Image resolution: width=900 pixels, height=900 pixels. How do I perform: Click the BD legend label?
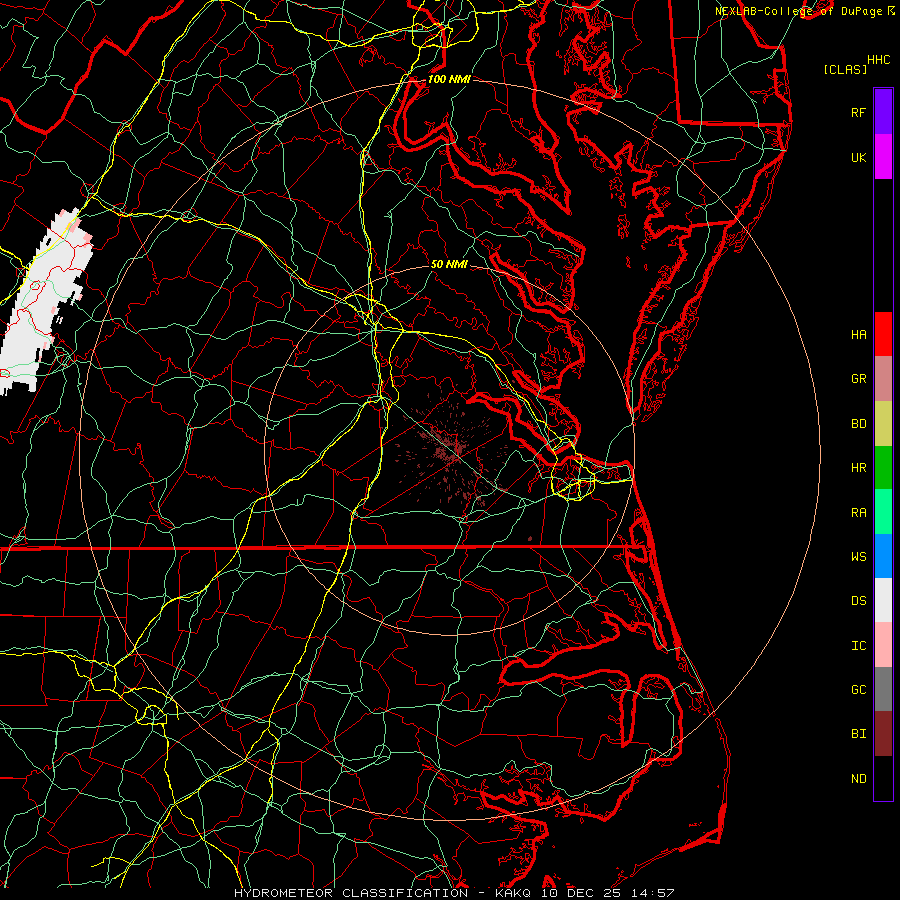coord(858,424)
